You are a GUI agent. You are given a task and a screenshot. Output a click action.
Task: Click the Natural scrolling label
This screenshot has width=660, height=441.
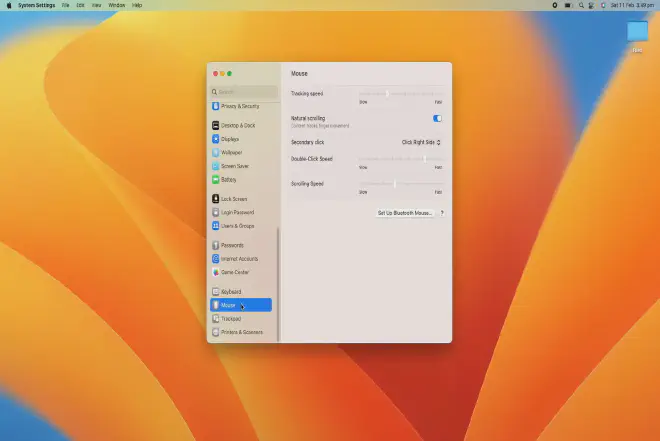pos(308,118)
